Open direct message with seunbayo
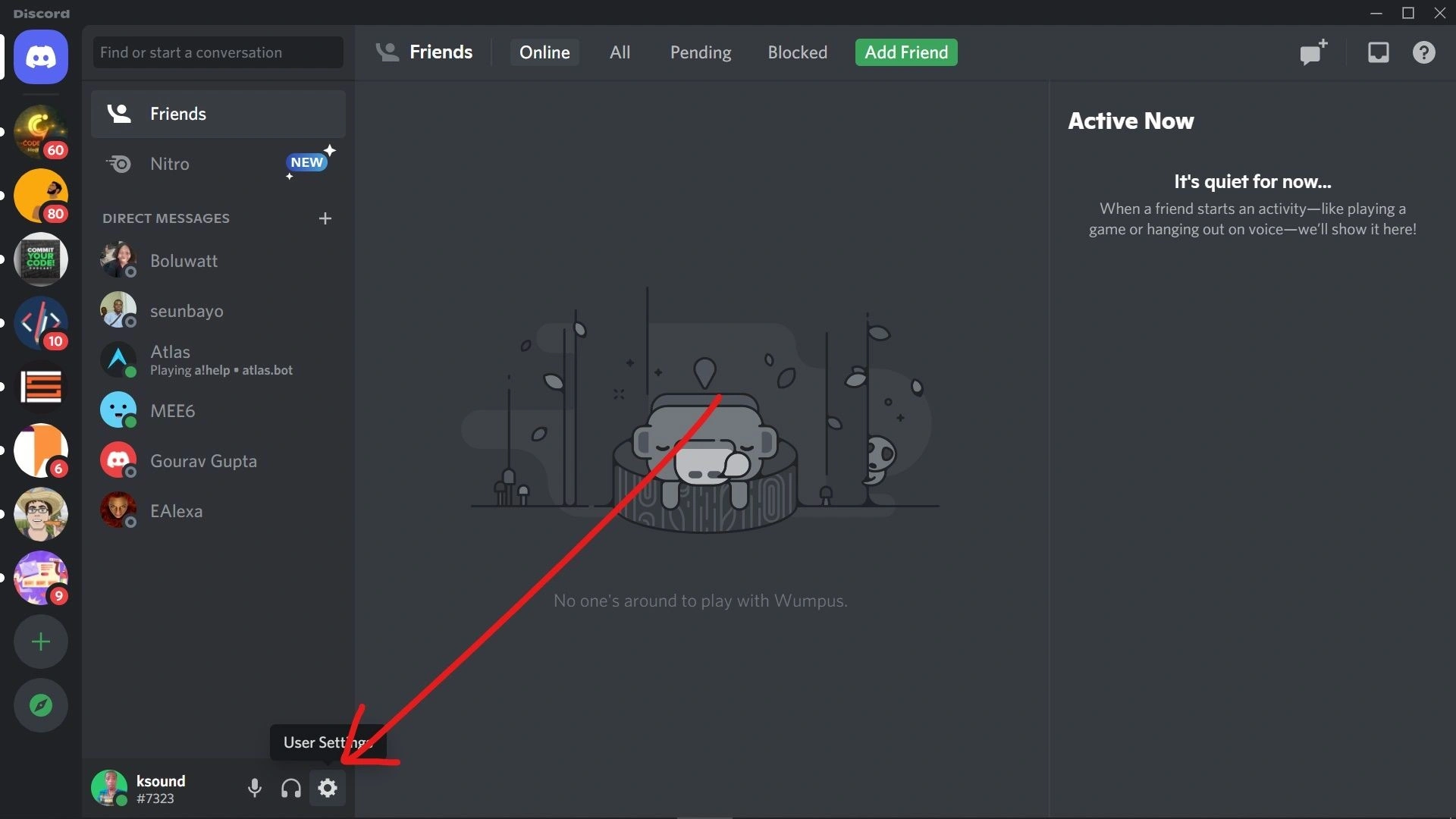Screen dimensions: 1456x819 click(x=218, y=311)
